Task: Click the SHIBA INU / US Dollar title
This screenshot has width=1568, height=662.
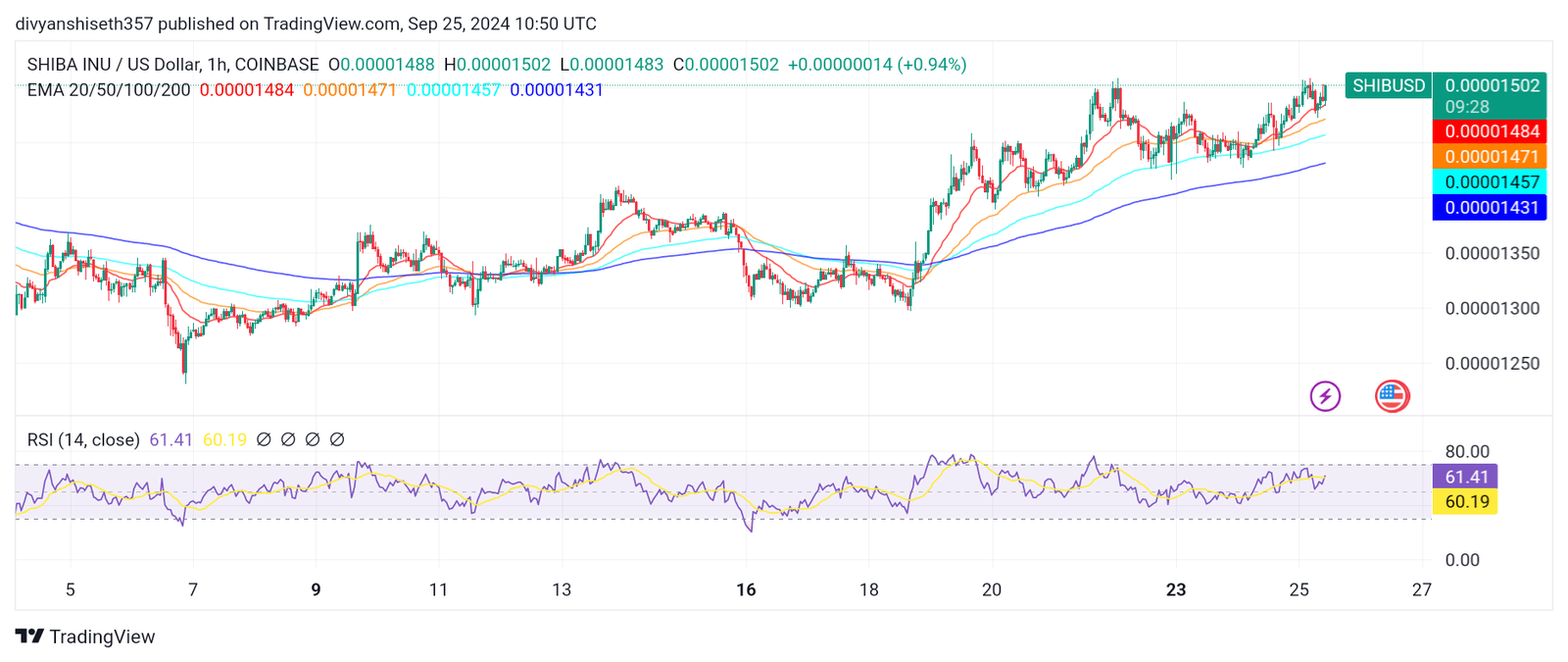Action: [x=172, y=65]
